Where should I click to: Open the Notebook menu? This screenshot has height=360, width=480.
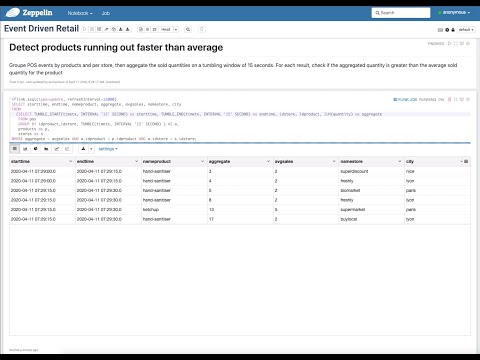(80, 13)
